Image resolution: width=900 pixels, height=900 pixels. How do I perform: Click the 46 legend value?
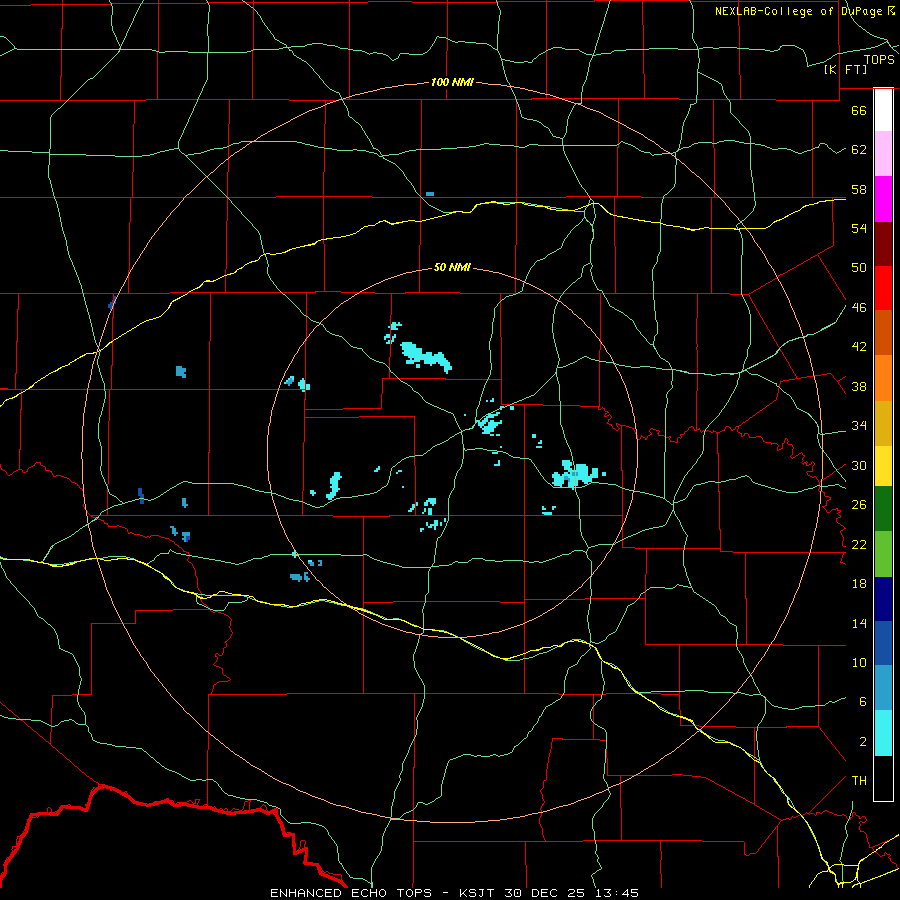click(859, 307)
